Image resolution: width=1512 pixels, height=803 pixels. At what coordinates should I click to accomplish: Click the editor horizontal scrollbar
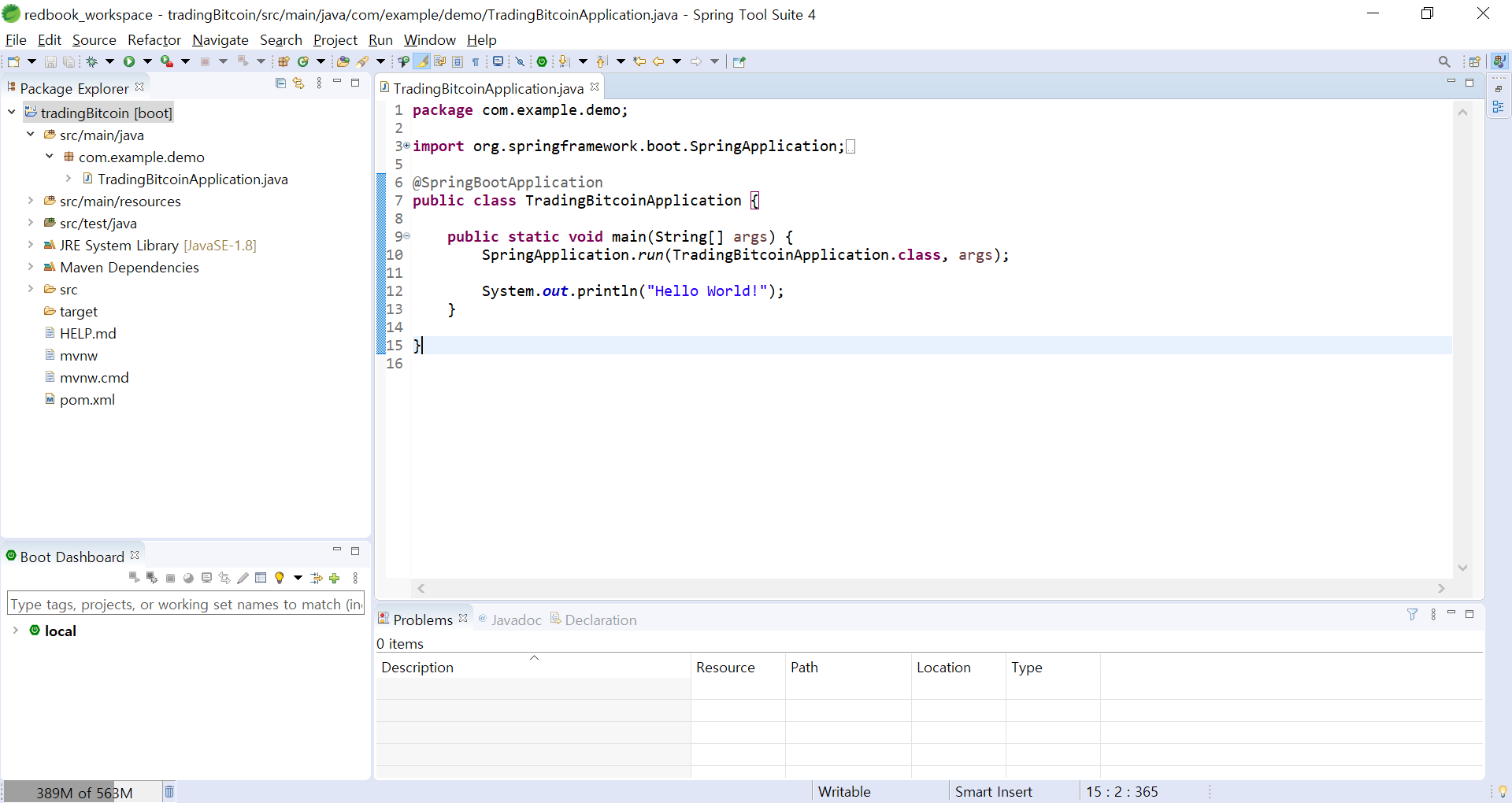click(x=931, y=588)
